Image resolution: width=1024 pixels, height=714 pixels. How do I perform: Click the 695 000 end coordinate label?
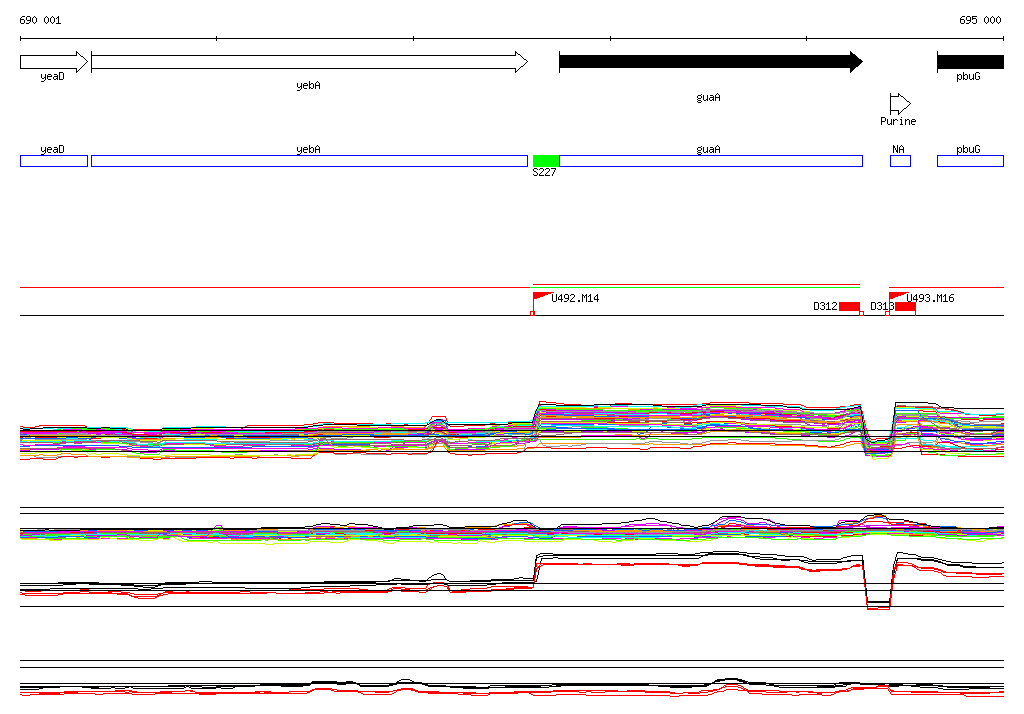[x=980, y=20]
